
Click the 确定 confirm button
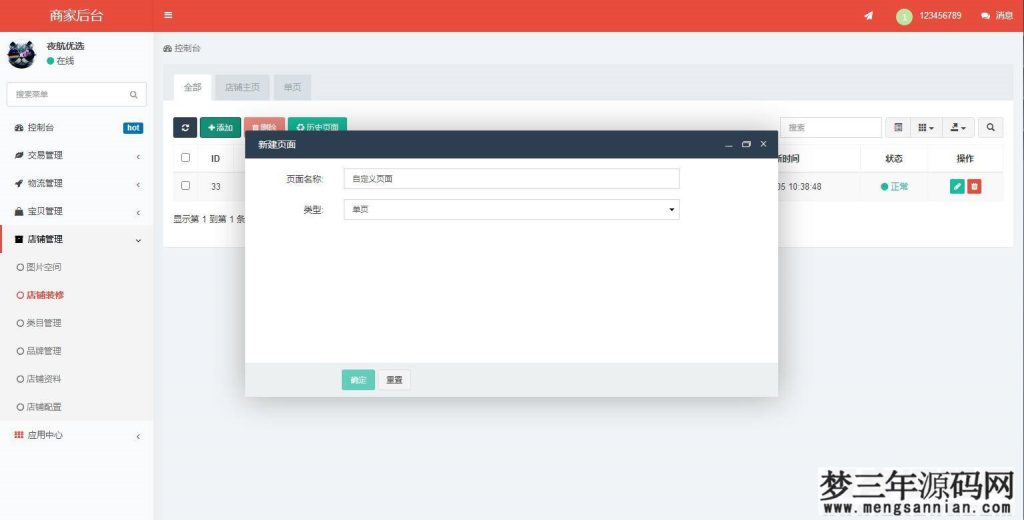(x=358, y=380)
